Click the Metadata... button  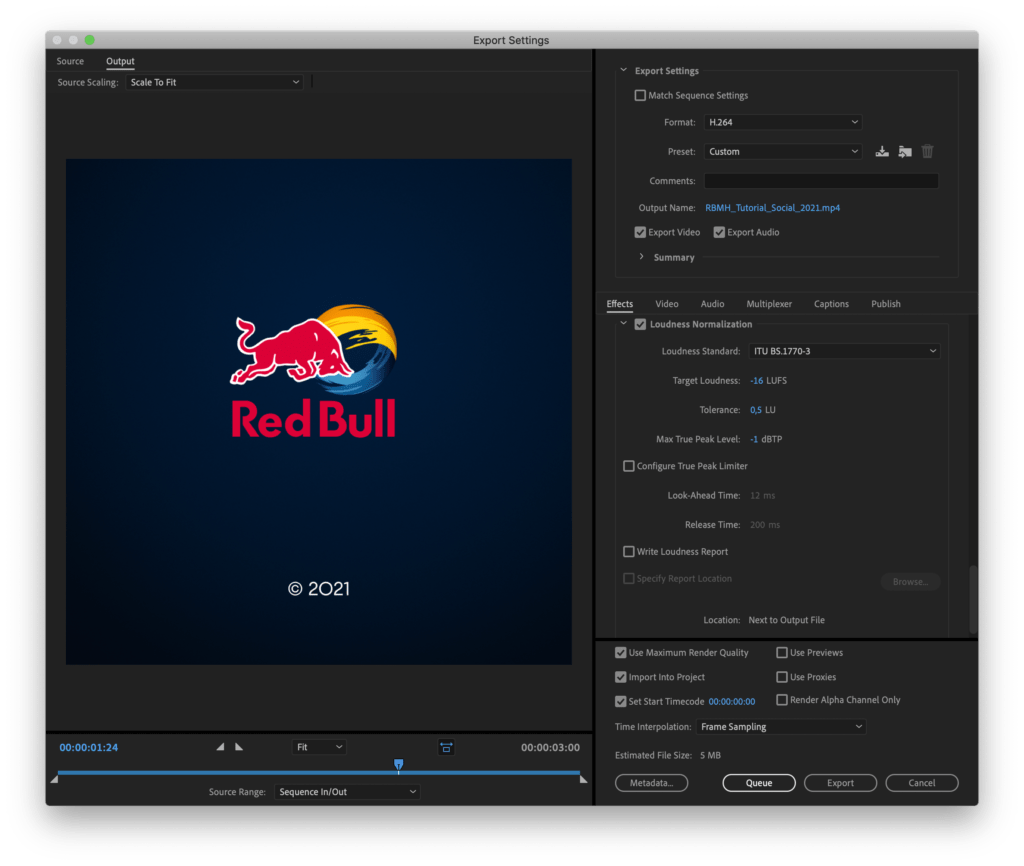click(x=651, y=782)
